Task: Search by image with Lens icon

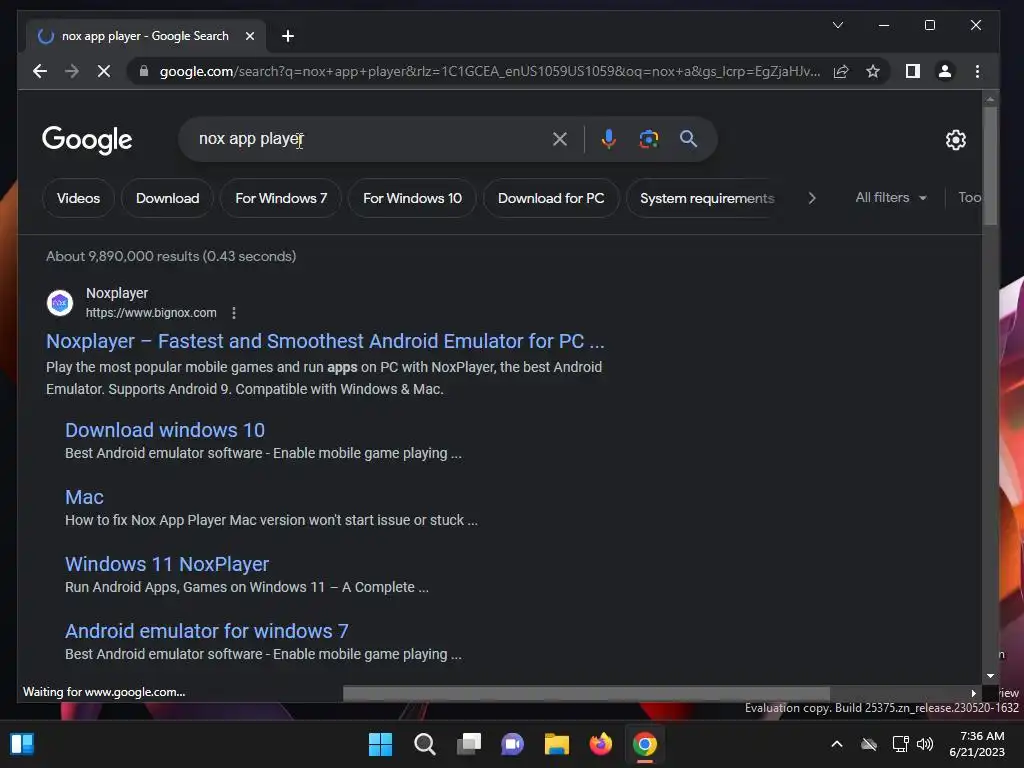Action: pyautogui.click(x=648, y=139)
